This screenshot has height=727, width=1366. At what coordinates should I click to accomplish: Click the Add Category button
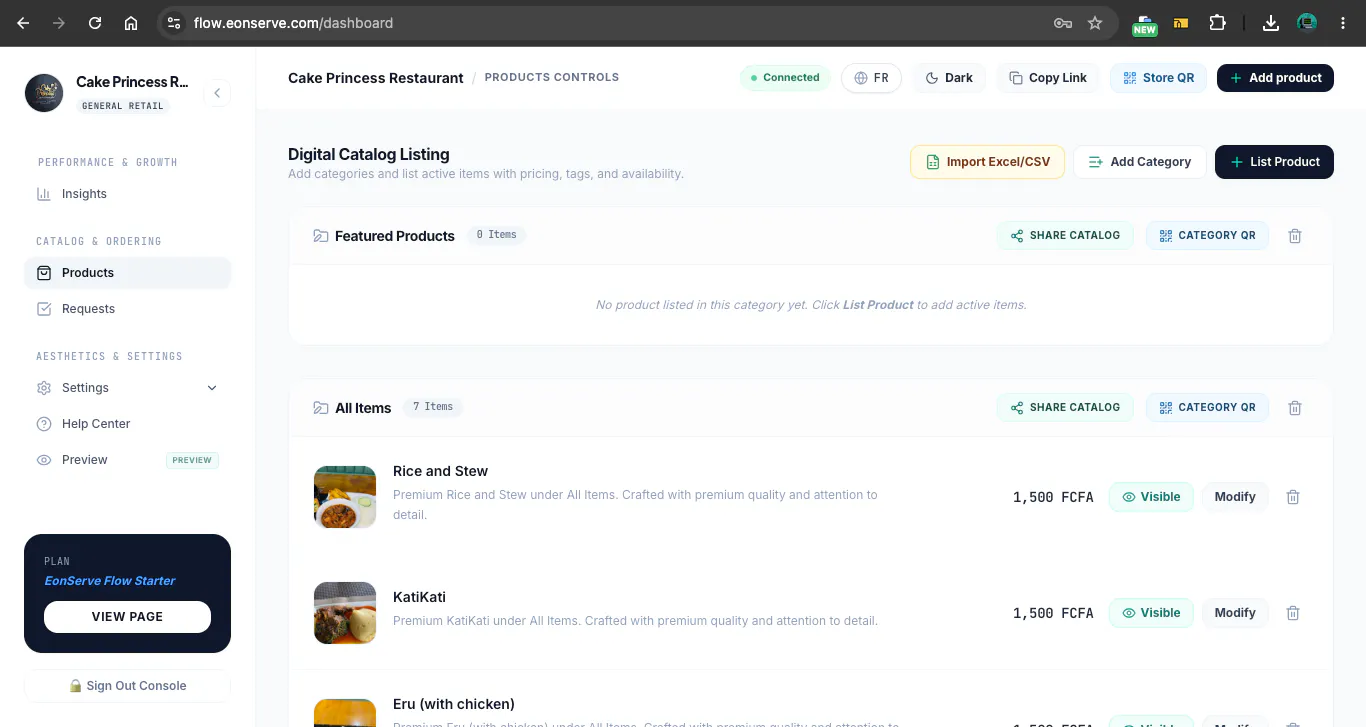point(1140,162)
